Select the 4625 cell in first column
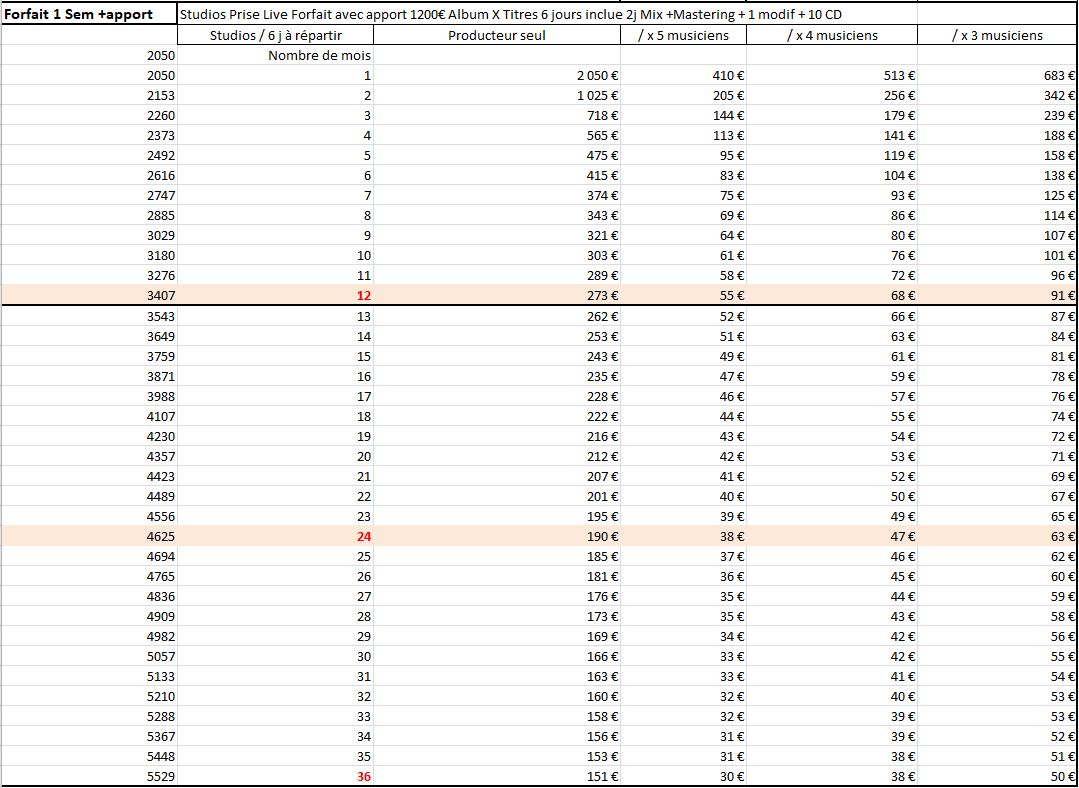This screenshot has width=1079, height=788. [x=160, y=536]
